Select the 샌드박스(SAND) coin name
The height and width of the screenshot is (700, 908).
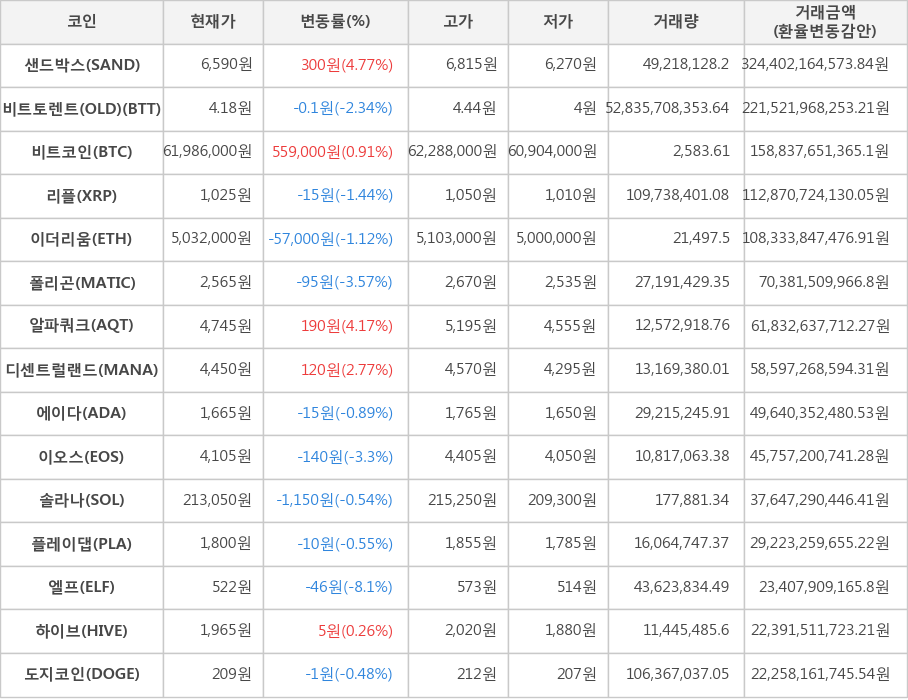(x=82, y=65)
